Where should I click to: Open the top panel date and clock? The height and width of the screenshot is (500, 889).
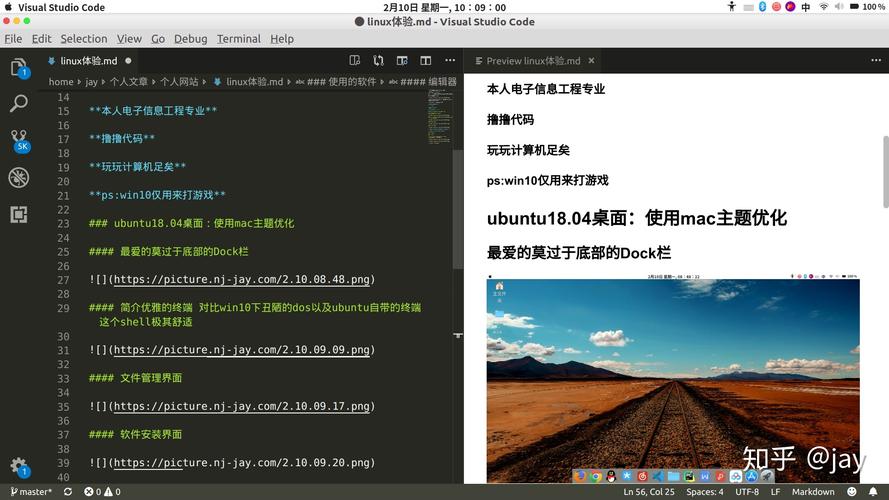[444, 7]
